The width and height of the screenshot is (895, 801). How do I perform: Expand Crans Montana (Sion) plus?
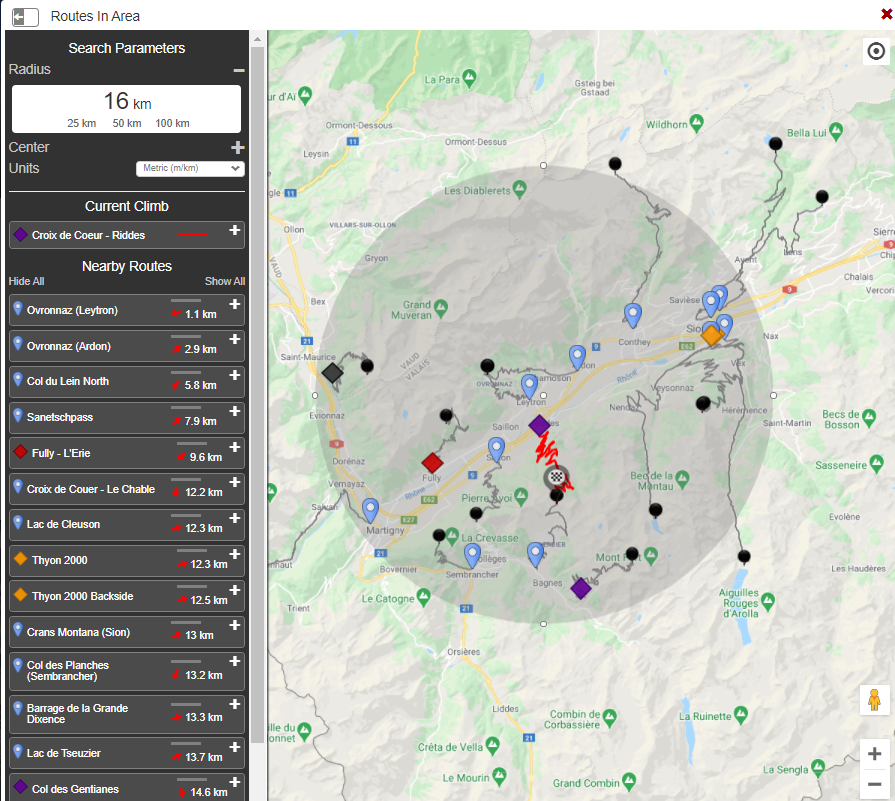click(234, 625)
